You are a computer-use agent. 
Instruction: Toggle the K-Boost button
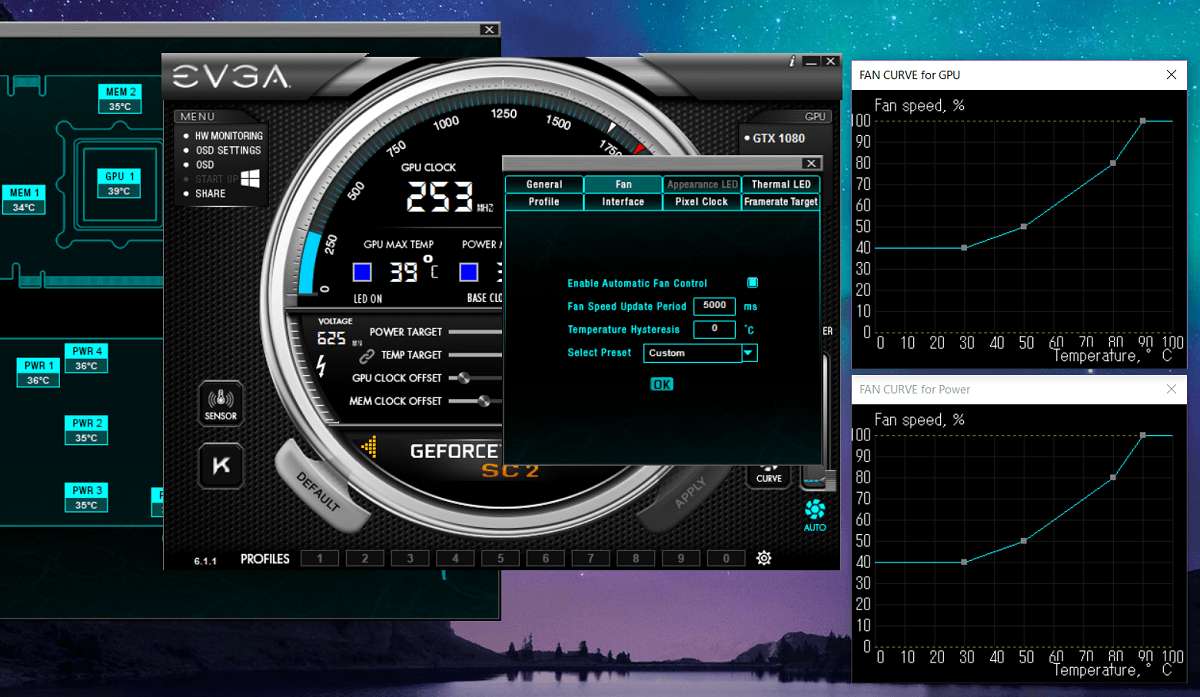click(221, 465)
